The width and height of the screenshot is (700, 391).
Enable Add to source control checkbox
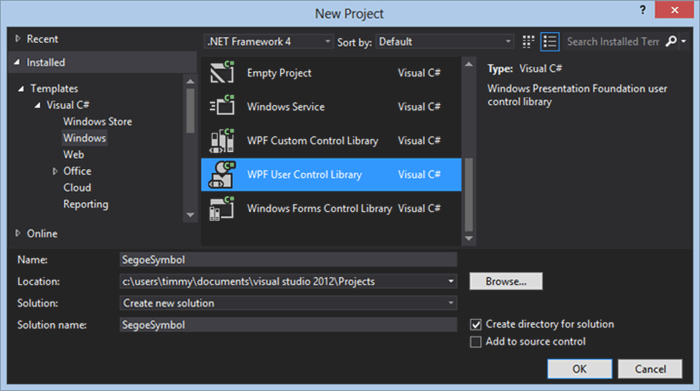476,342
